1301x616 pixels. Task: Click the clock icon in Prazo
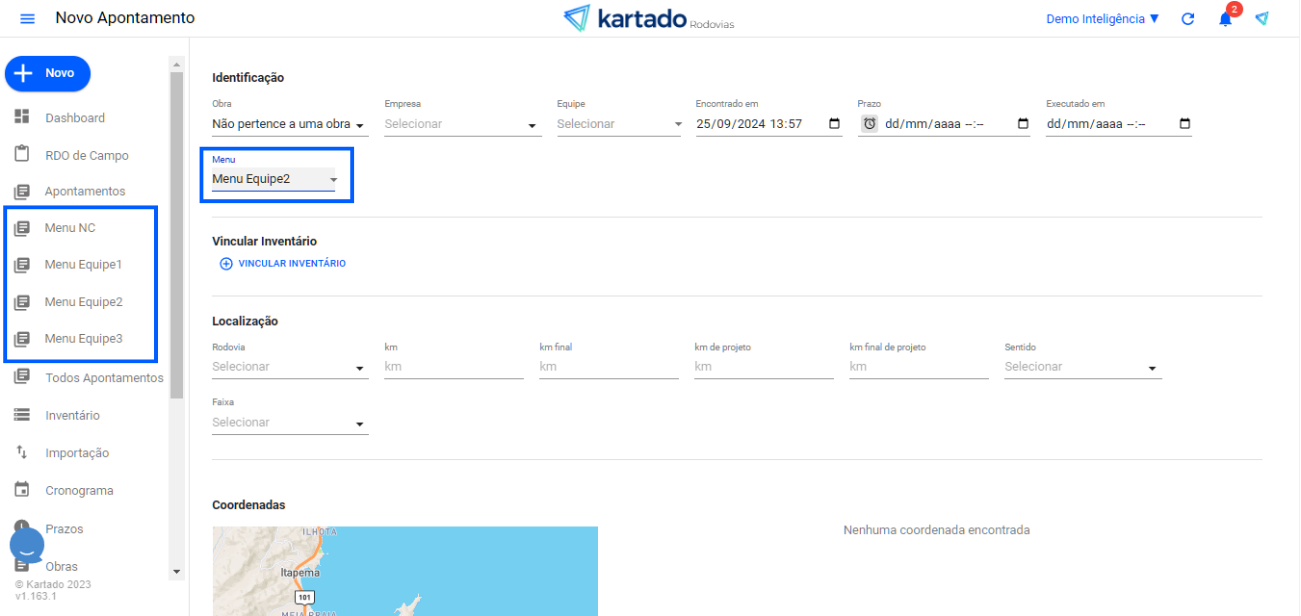(x=870, y=124)
